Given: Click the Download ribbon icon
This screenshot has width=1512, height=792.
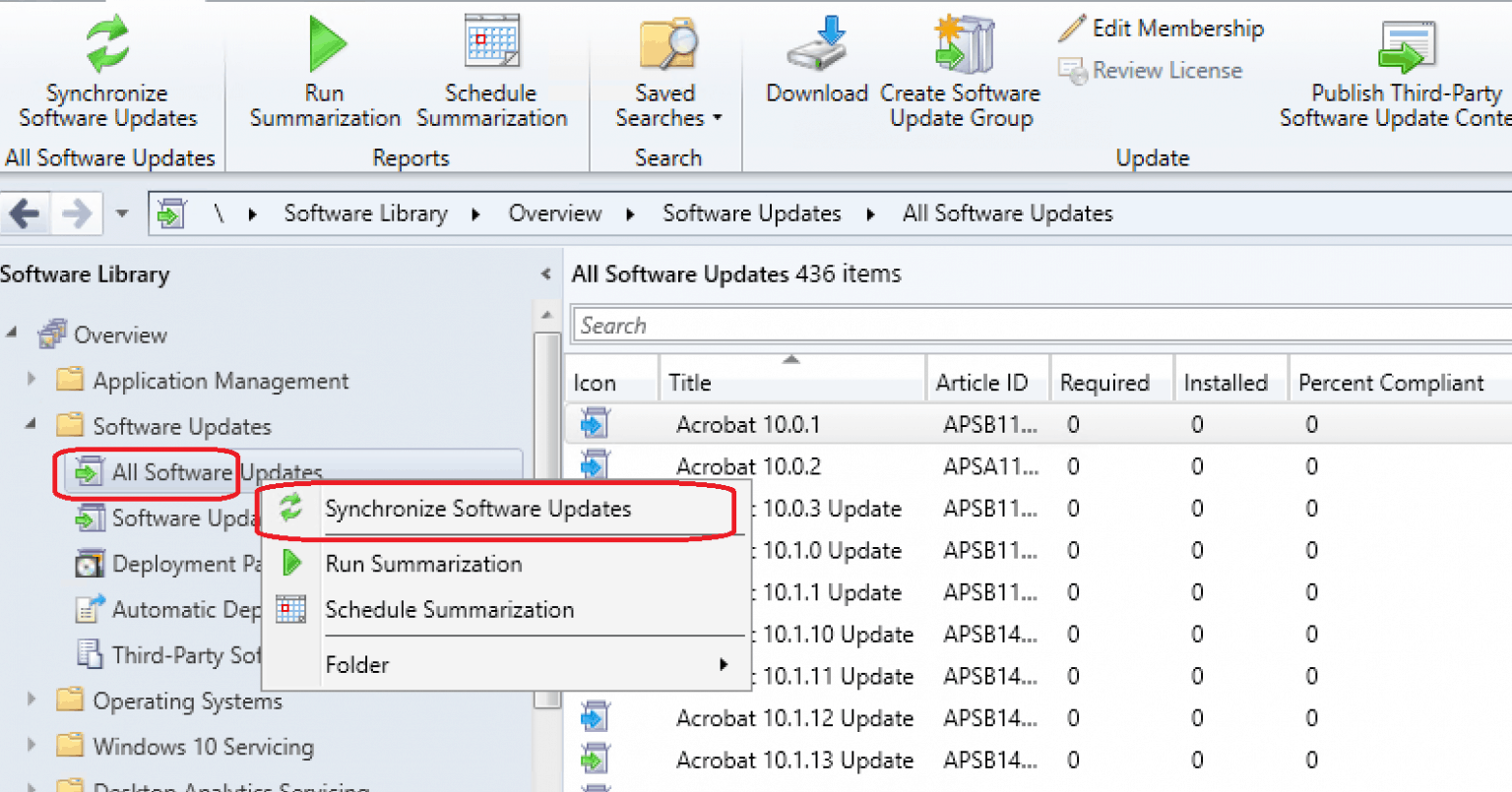Looking at the screenshot, I should click(x=817, y=41).
